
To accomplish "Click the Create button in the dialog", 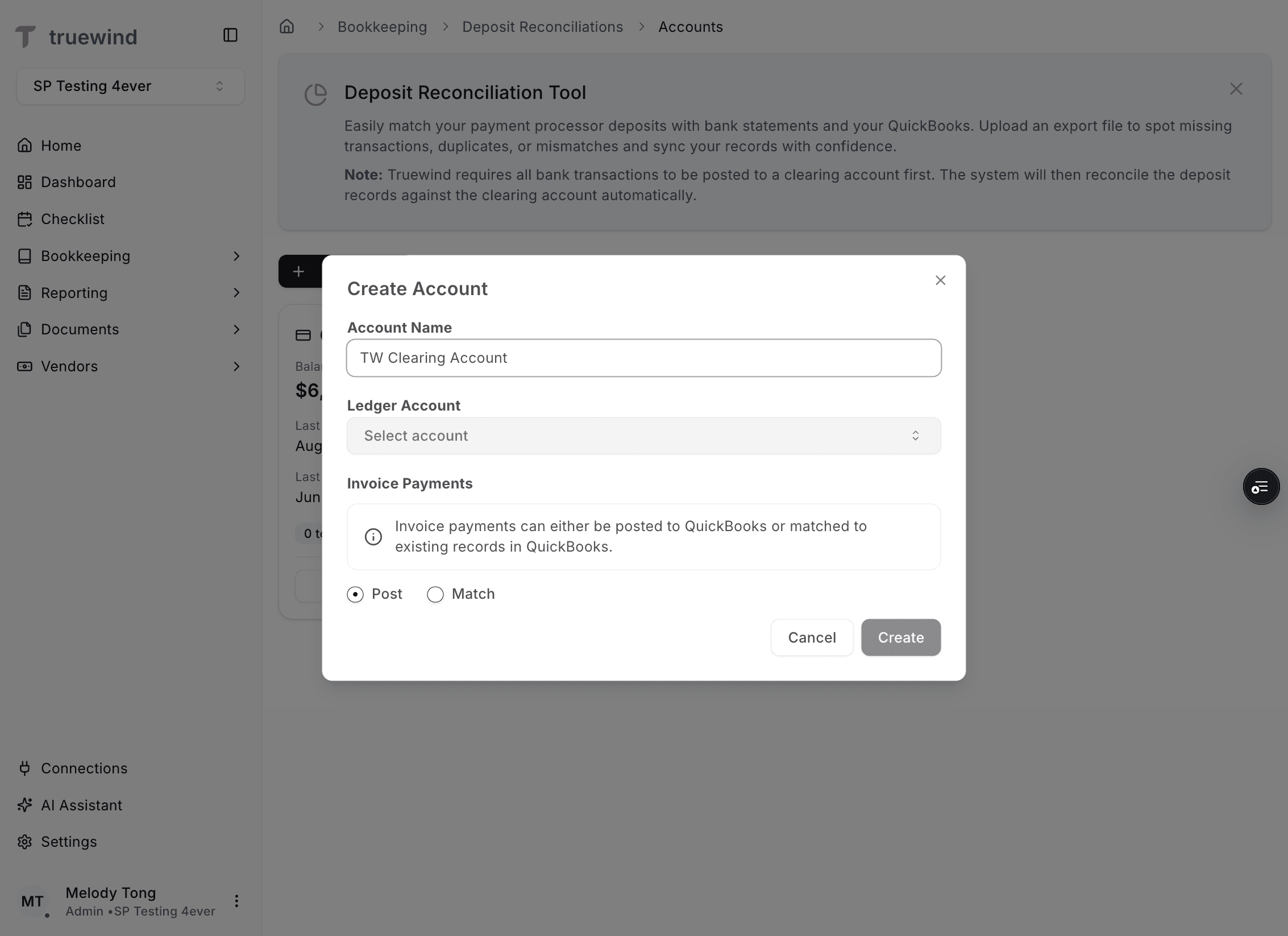I will point(900,637).
